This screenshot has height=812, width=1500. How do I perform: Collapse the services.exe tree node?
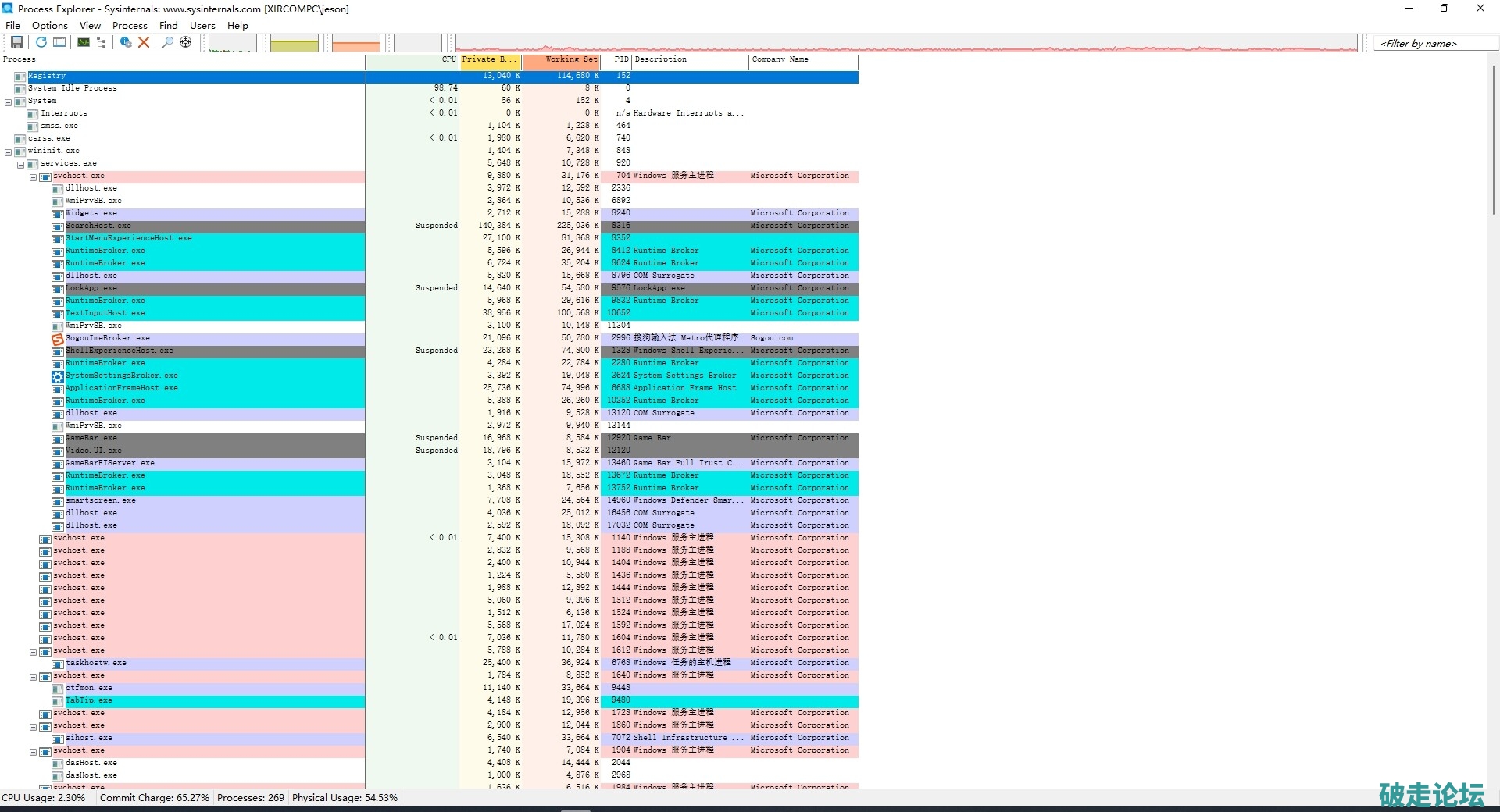pyautogui.click(x=21, y=164)
